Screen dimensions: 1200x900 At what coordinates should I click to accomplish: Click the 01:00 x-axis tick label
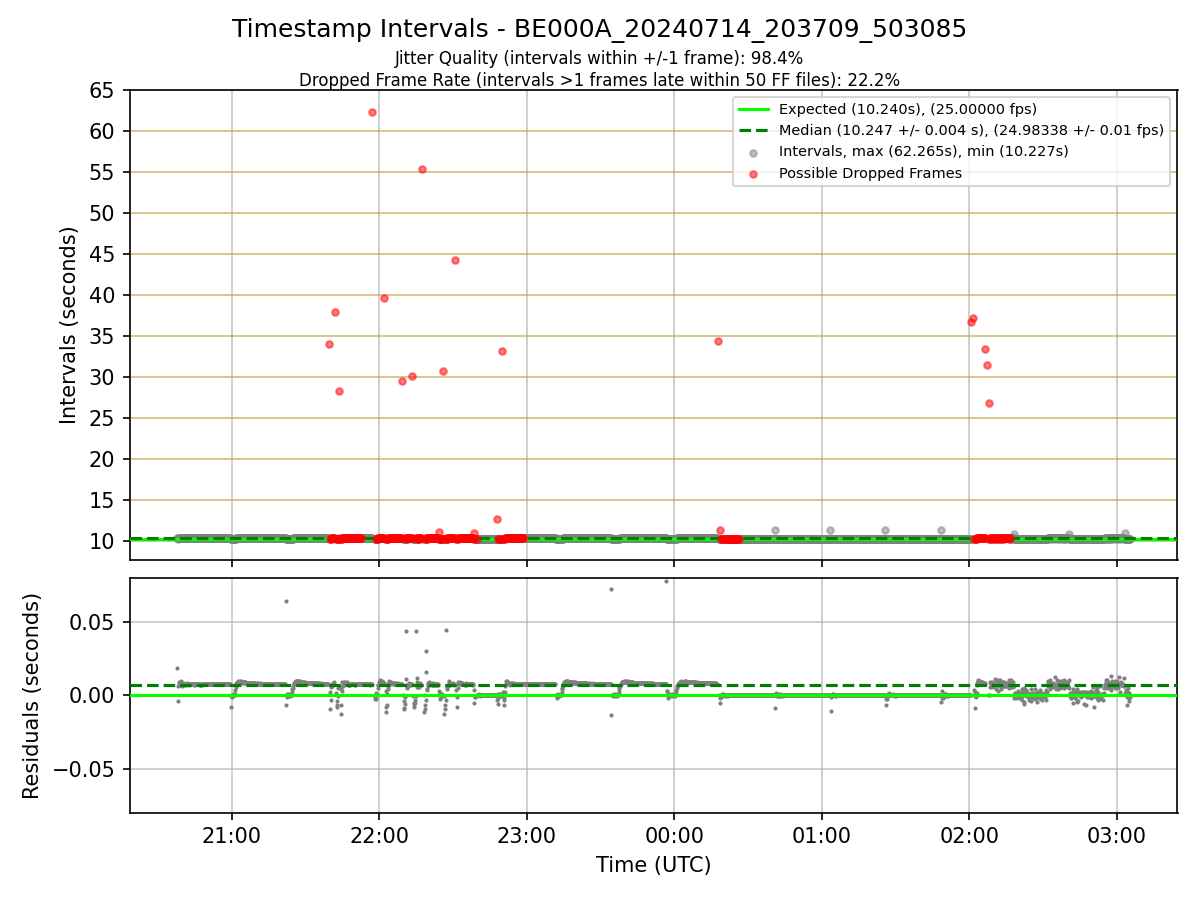pos(822,834)
